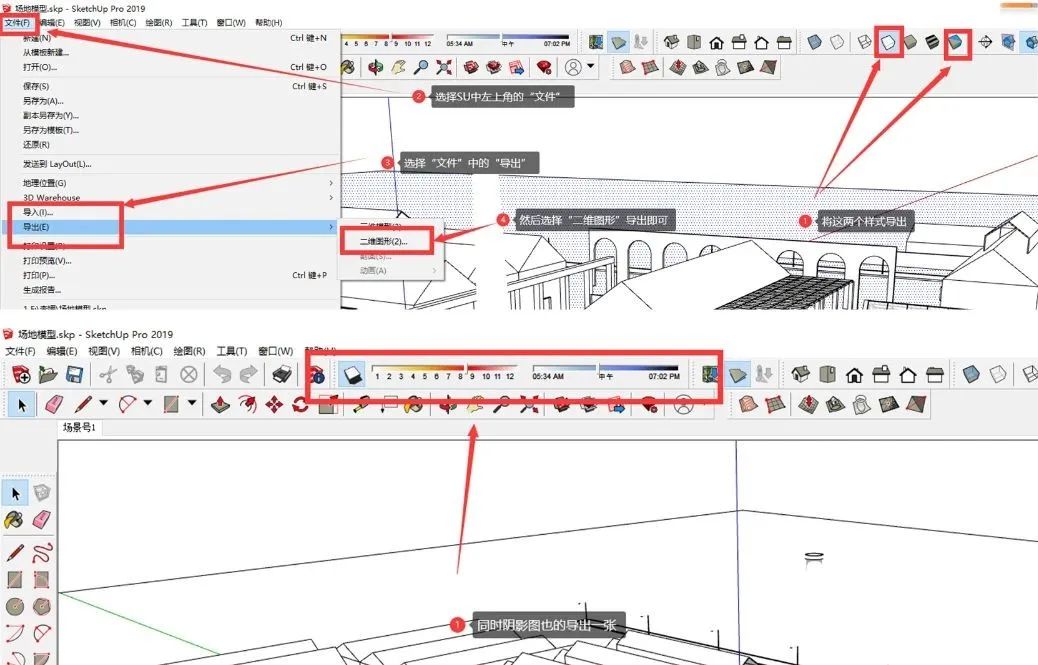The width and height of the screenshot is (1038, 665).
Task: Toggle the Show/Hide Shadows button
Action: click(x=352, y=375)
